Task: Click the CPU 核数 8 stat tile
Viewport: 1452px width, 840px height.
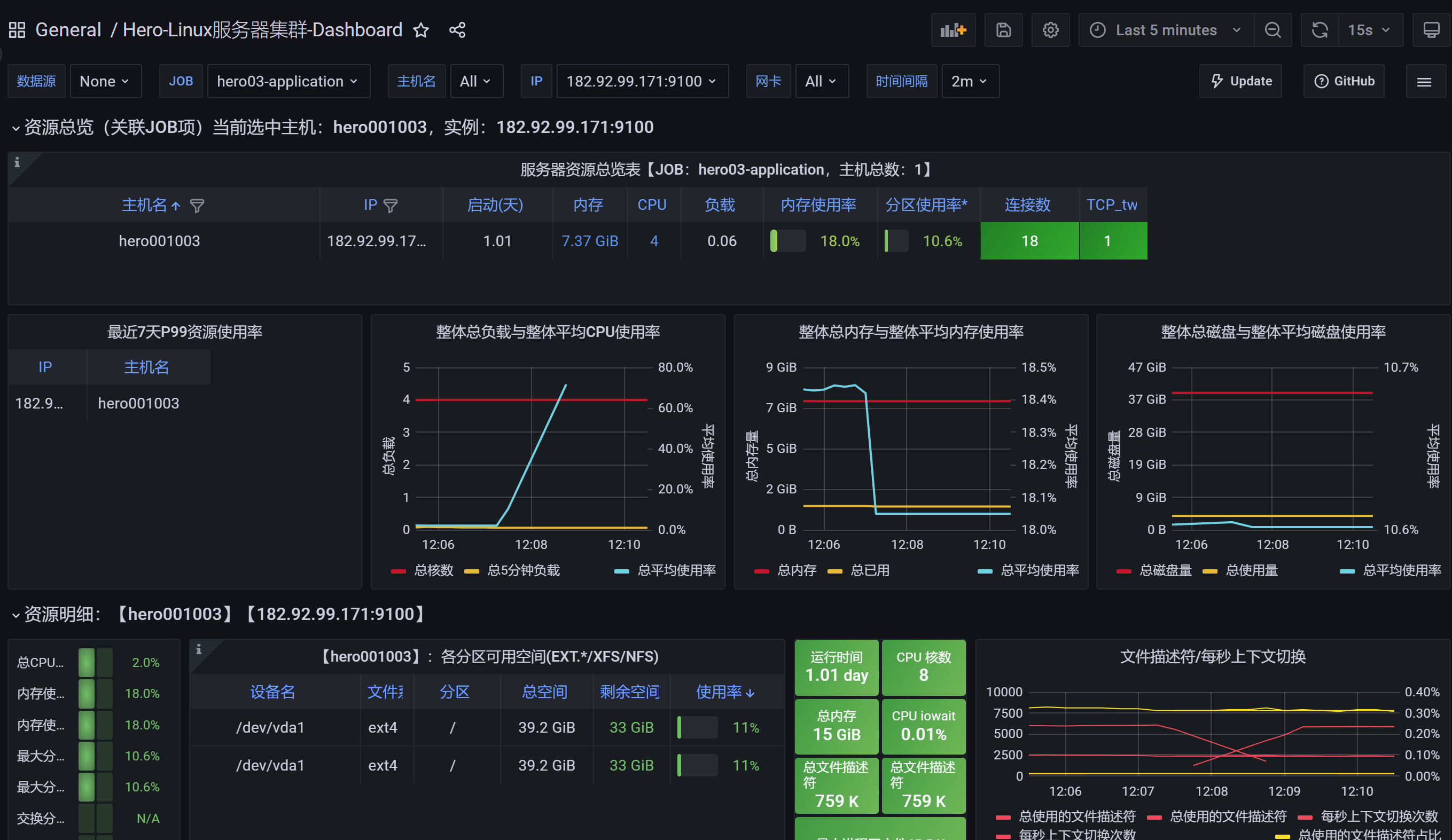Action: pyautogui.click(x=924, y=667)
